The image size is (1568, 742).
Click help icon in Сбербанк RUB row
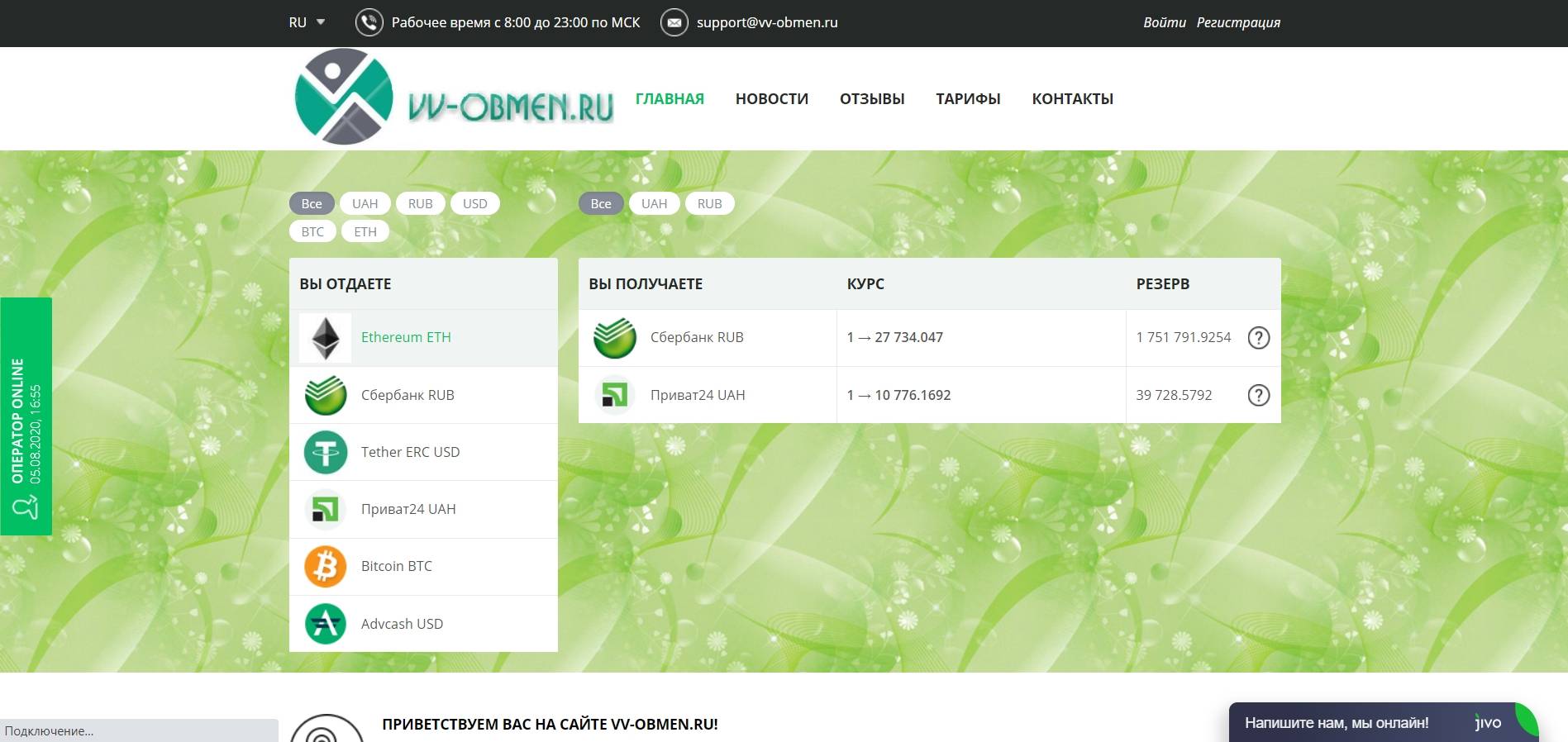click(x=1258, y=337)
